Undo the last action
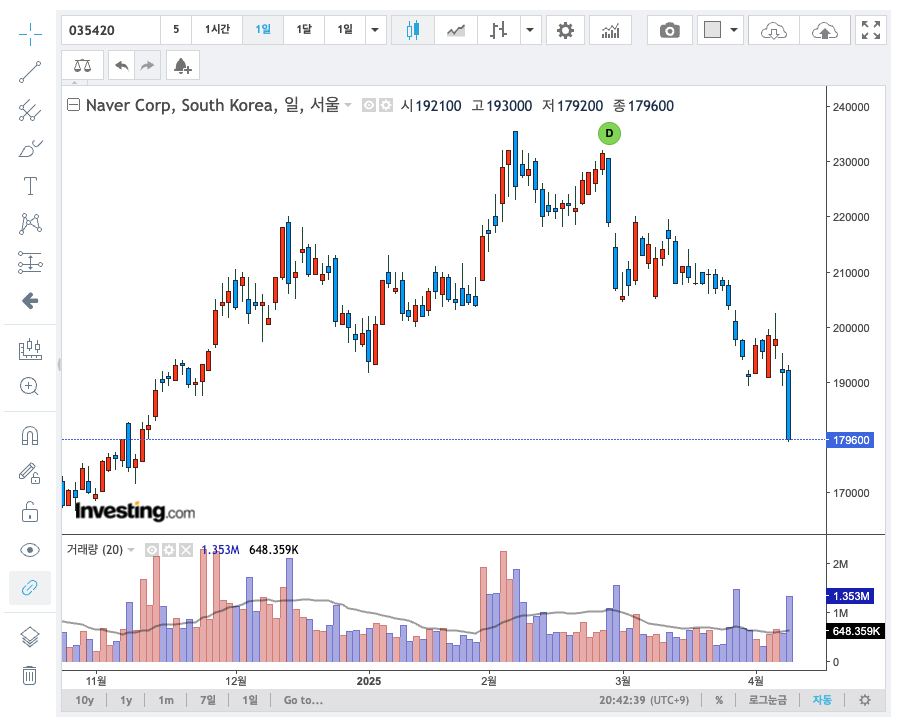899x722 pixels. [x=122, y=65]
